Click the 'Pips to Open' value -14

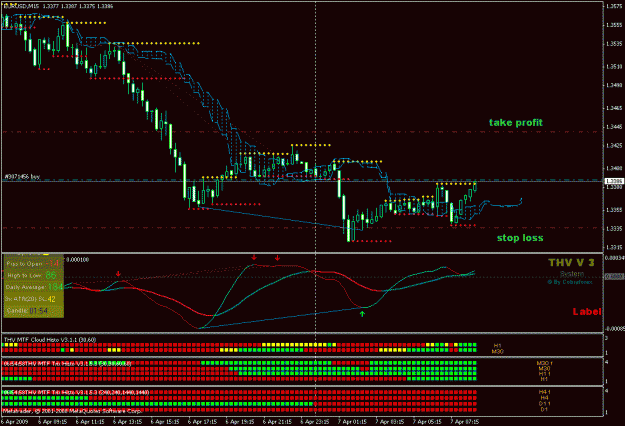pos(52,263)
